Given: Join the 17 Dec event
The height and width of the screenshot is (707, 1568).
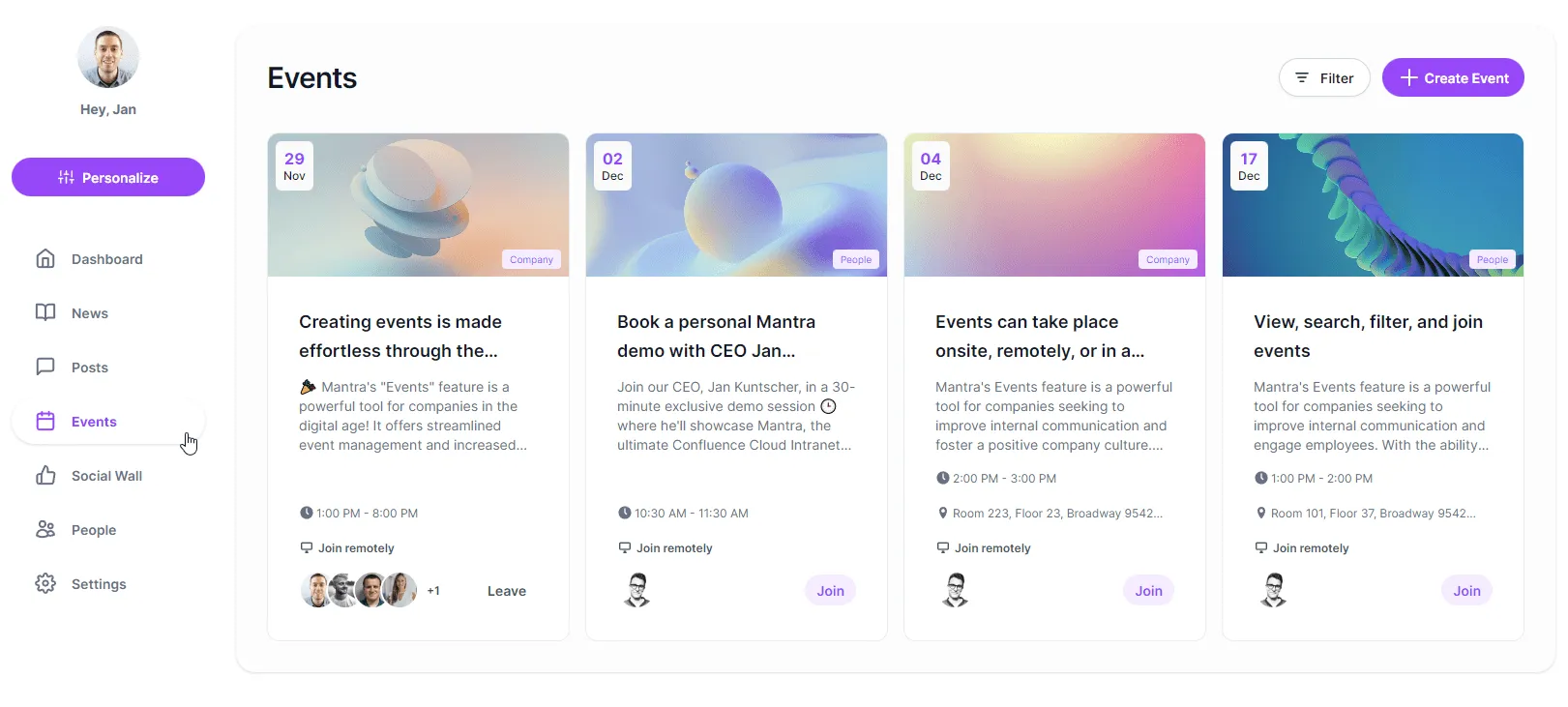Looking at the screenshot, I should click(1465, 591).
